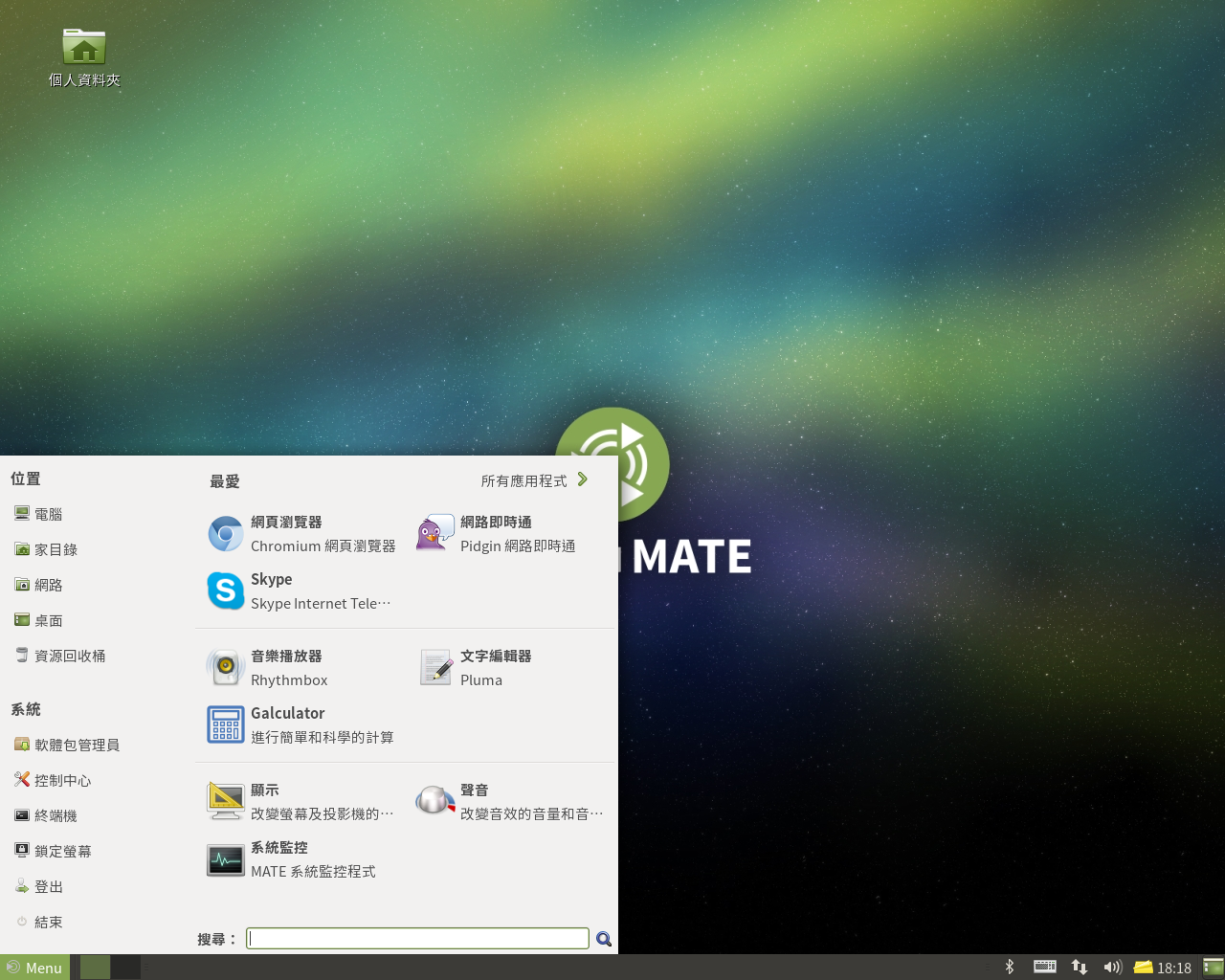This screenshot has width=1225, height=980.
Task: Select 鎖定螢幕 lock screen
Action: point(53,851)
